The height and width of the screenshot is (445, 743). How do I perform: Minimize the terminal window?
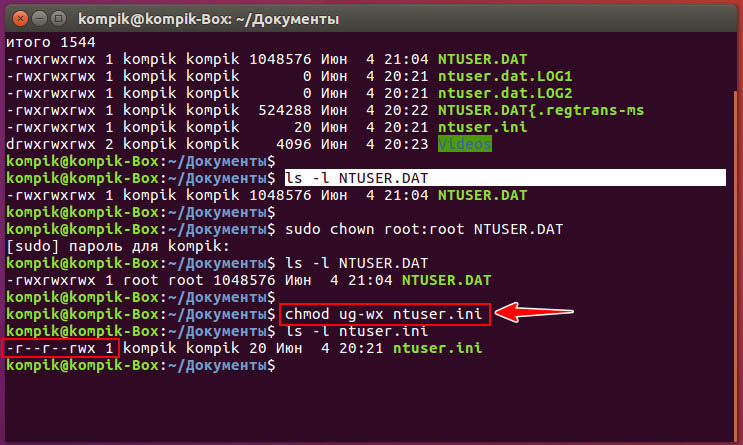(39, 18)
